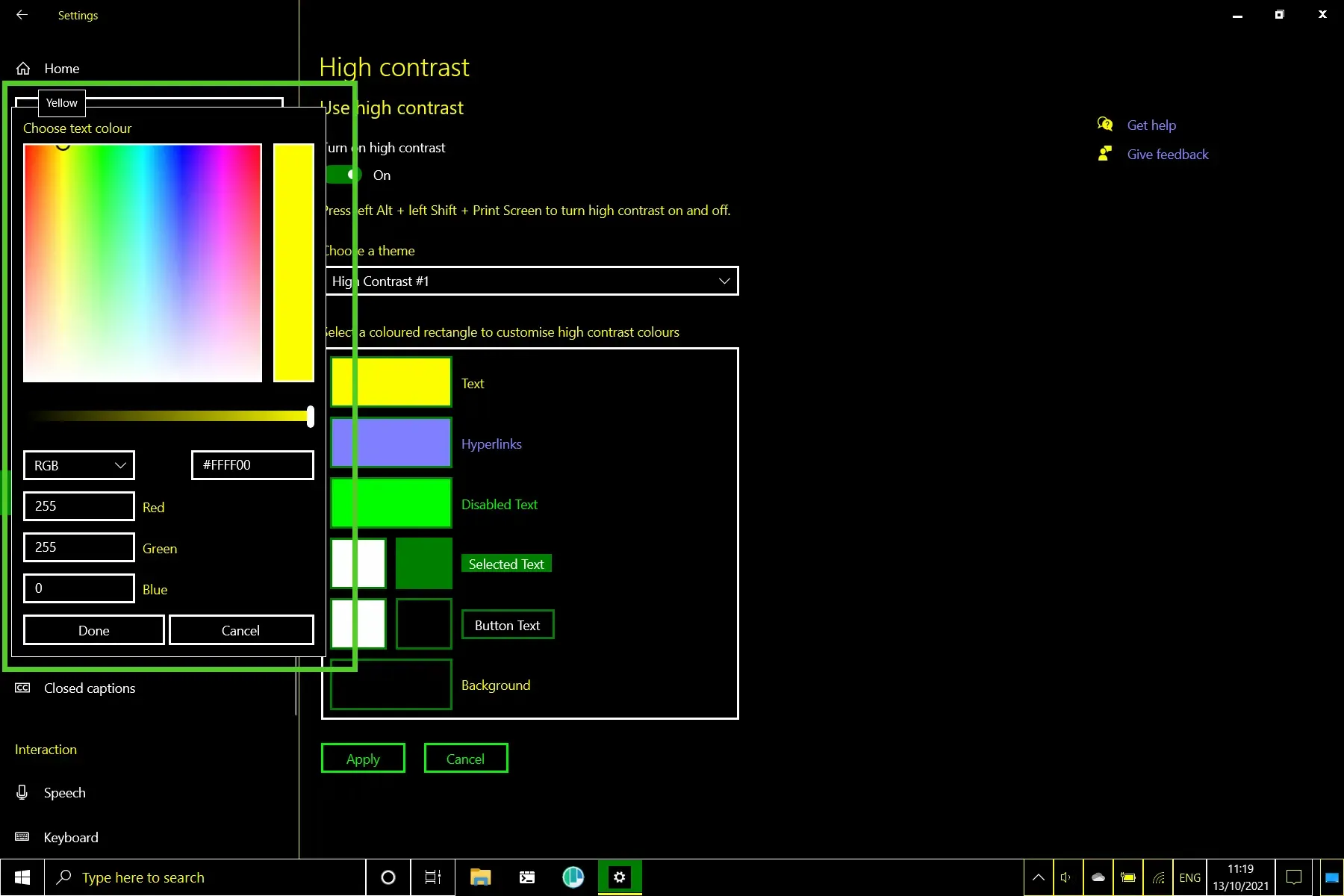
Task: Toggle the high contrast switch off
Action: click(343, 175)
